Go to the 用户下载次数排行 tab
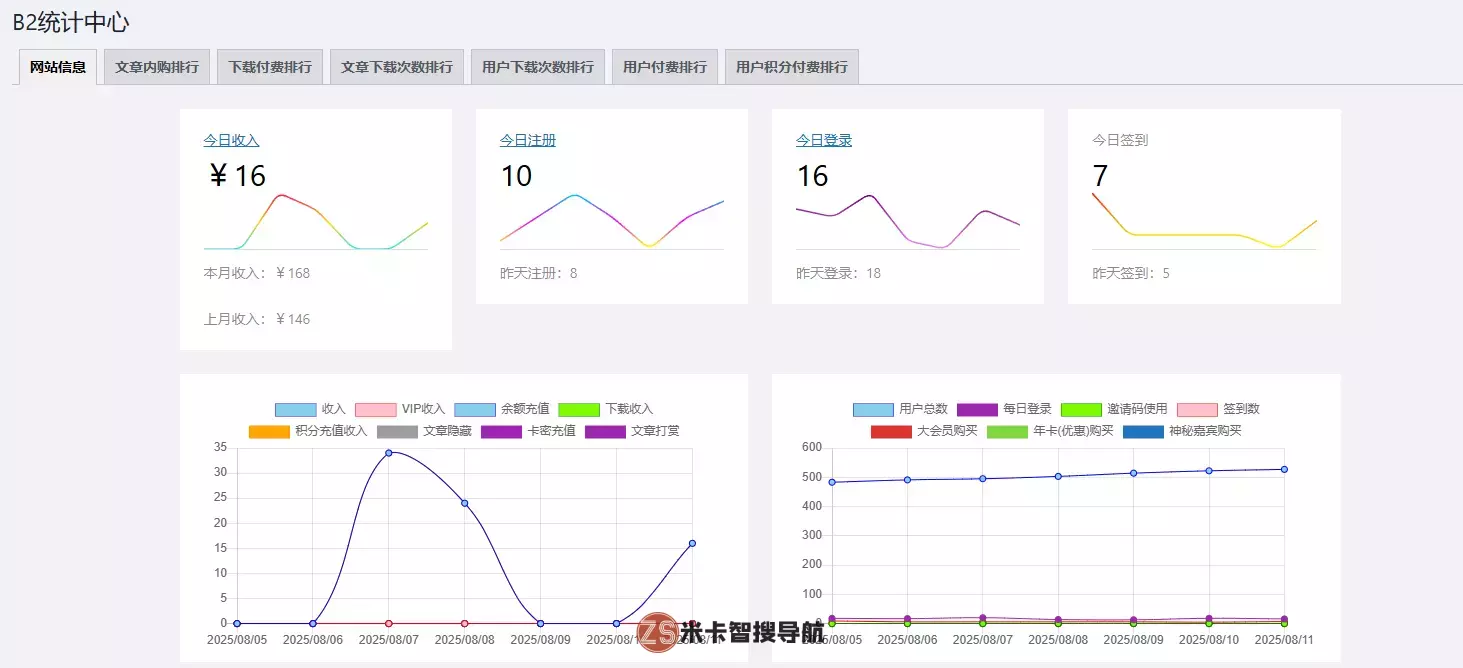Screen dimensions: 1463x668 click(x=537, y=67)
